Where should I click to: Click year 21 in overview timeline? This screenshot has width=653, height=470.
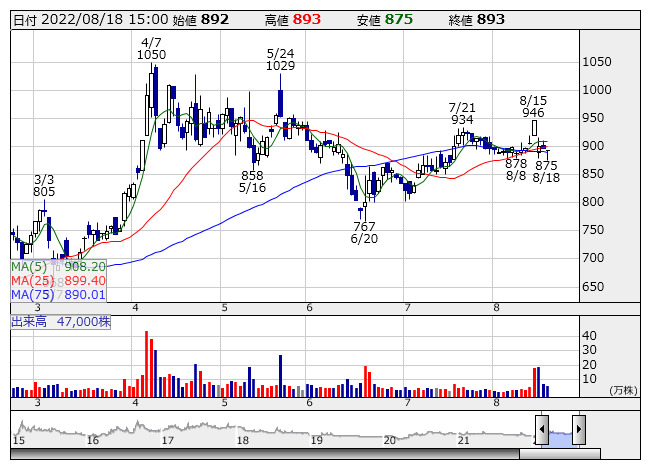pyautogui.click(x=464, y=440)
